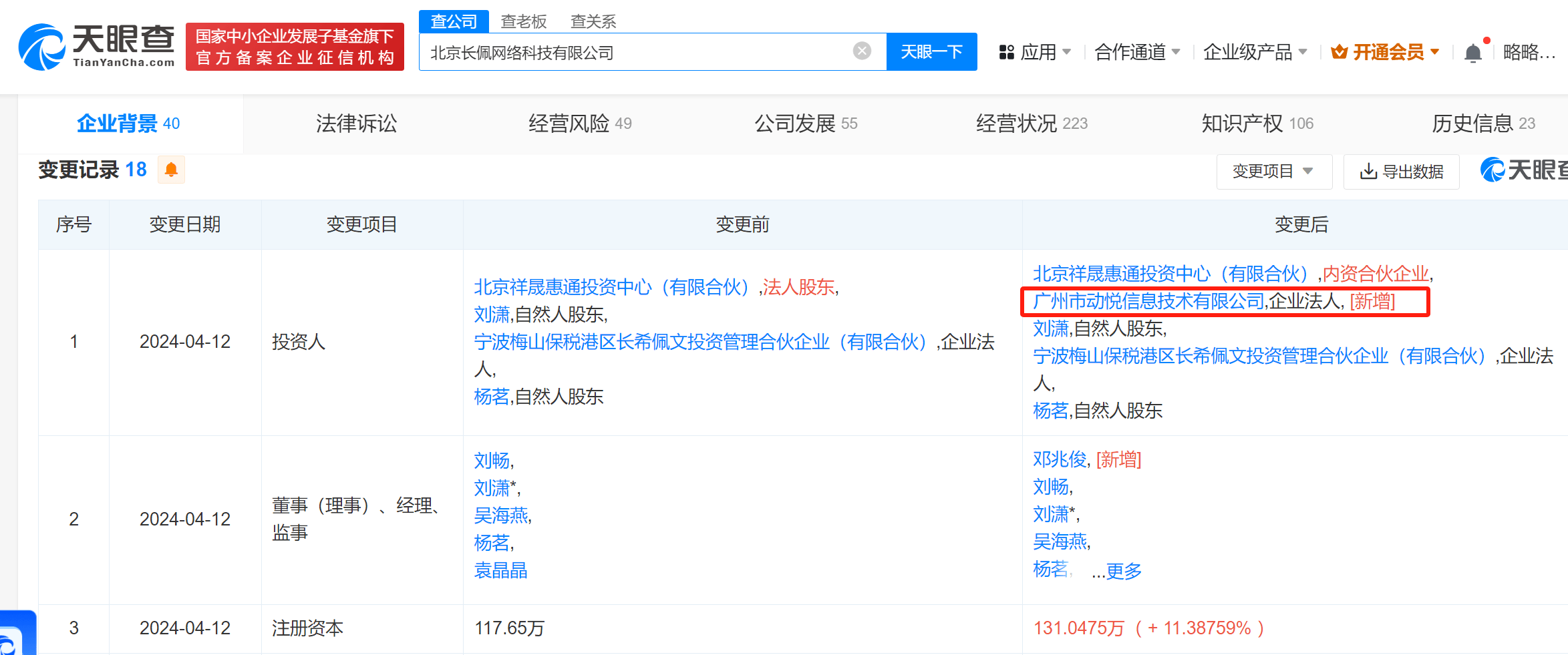The width and height of the screenshot is (1568, 655).
Task: Open 刘潇 link in row 1 变更前
Action: click(492, 314)
